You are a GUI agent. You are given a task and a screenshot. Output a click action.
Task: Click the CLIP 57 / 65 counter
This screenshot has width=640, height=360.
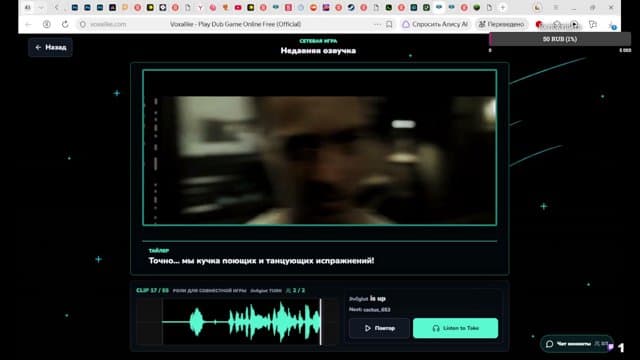152,291
